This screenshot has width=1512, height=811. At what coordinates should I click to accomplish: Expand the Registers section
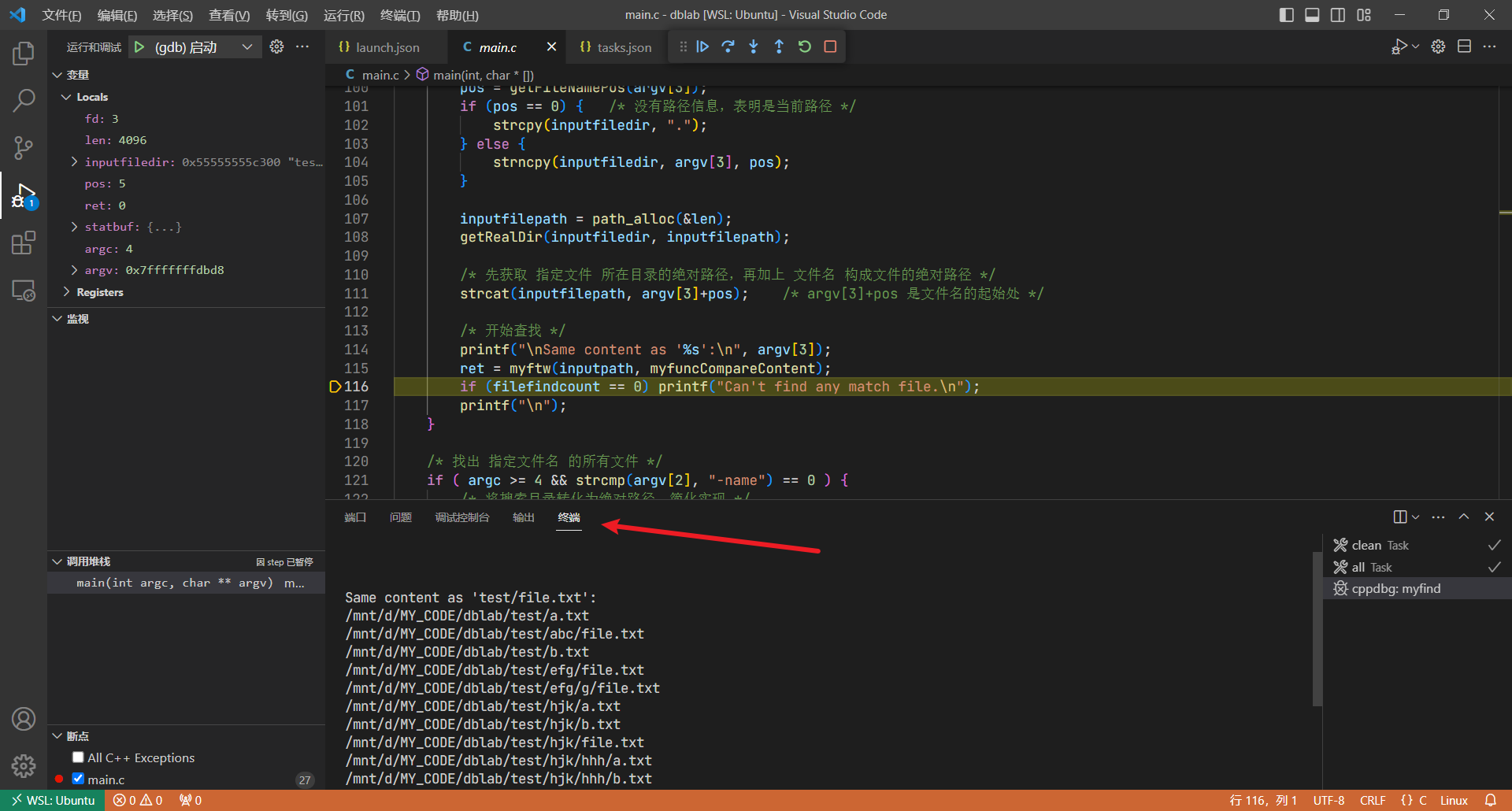click(x=67, y=292)
